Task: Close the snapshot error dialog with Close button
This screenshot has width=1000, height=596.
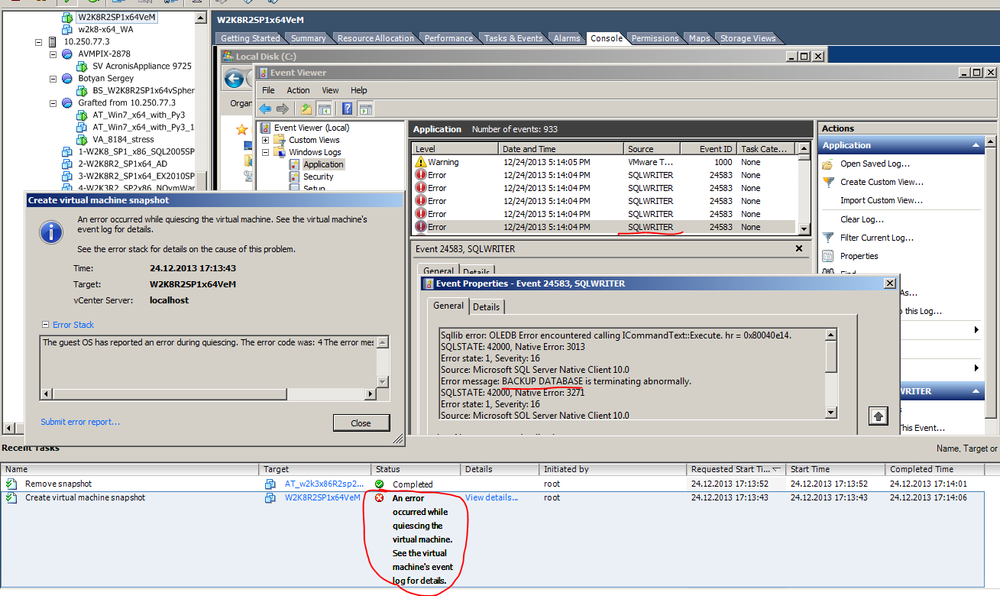Action: [x=361, y=423]
